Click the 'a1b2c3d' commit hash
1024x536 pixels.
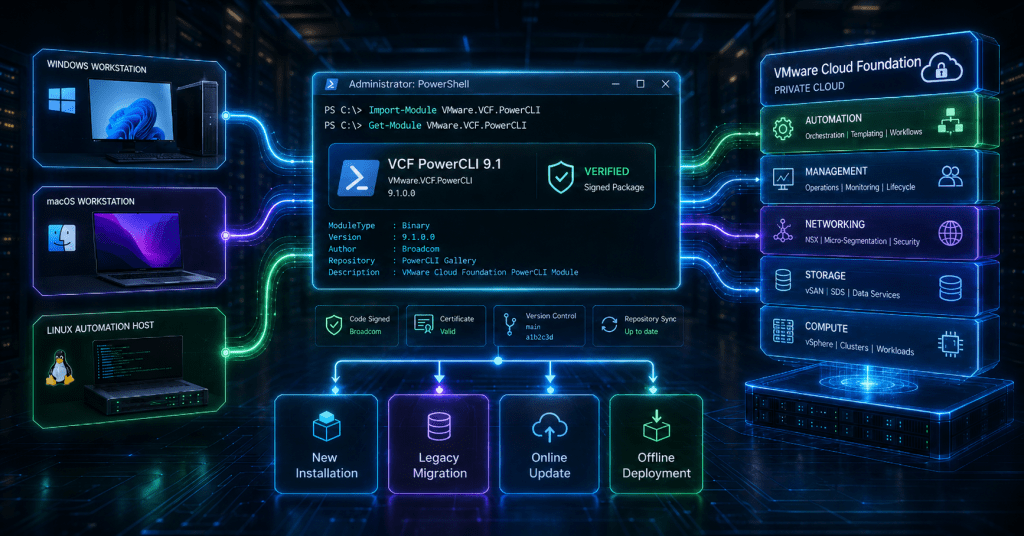click(539, 338)
